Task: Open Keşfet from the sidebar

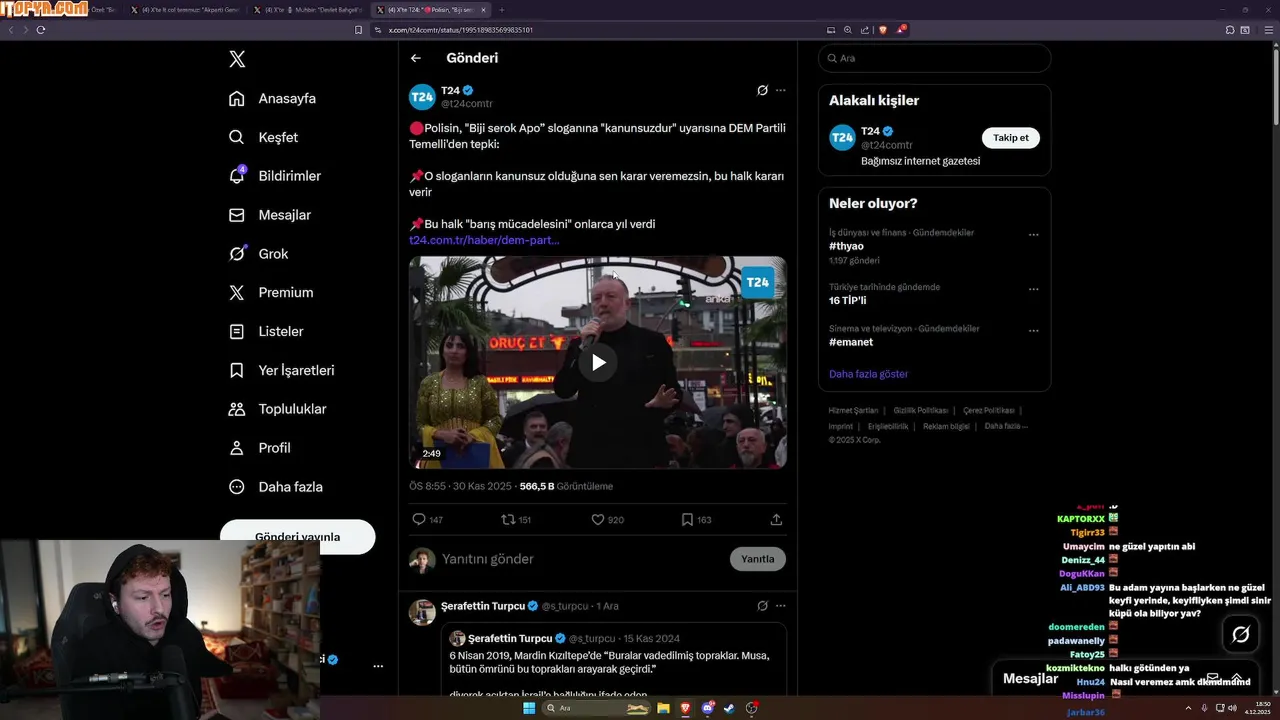Action: (263, 137)
